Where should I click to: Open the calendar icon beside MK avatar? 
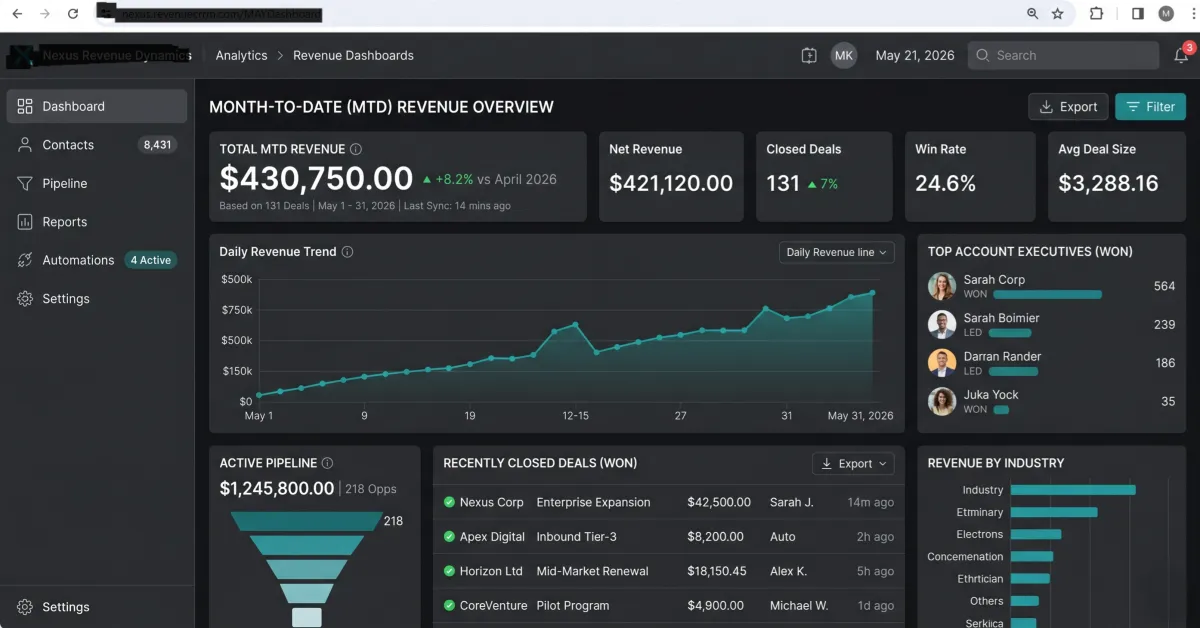click(x=809, y=56)
